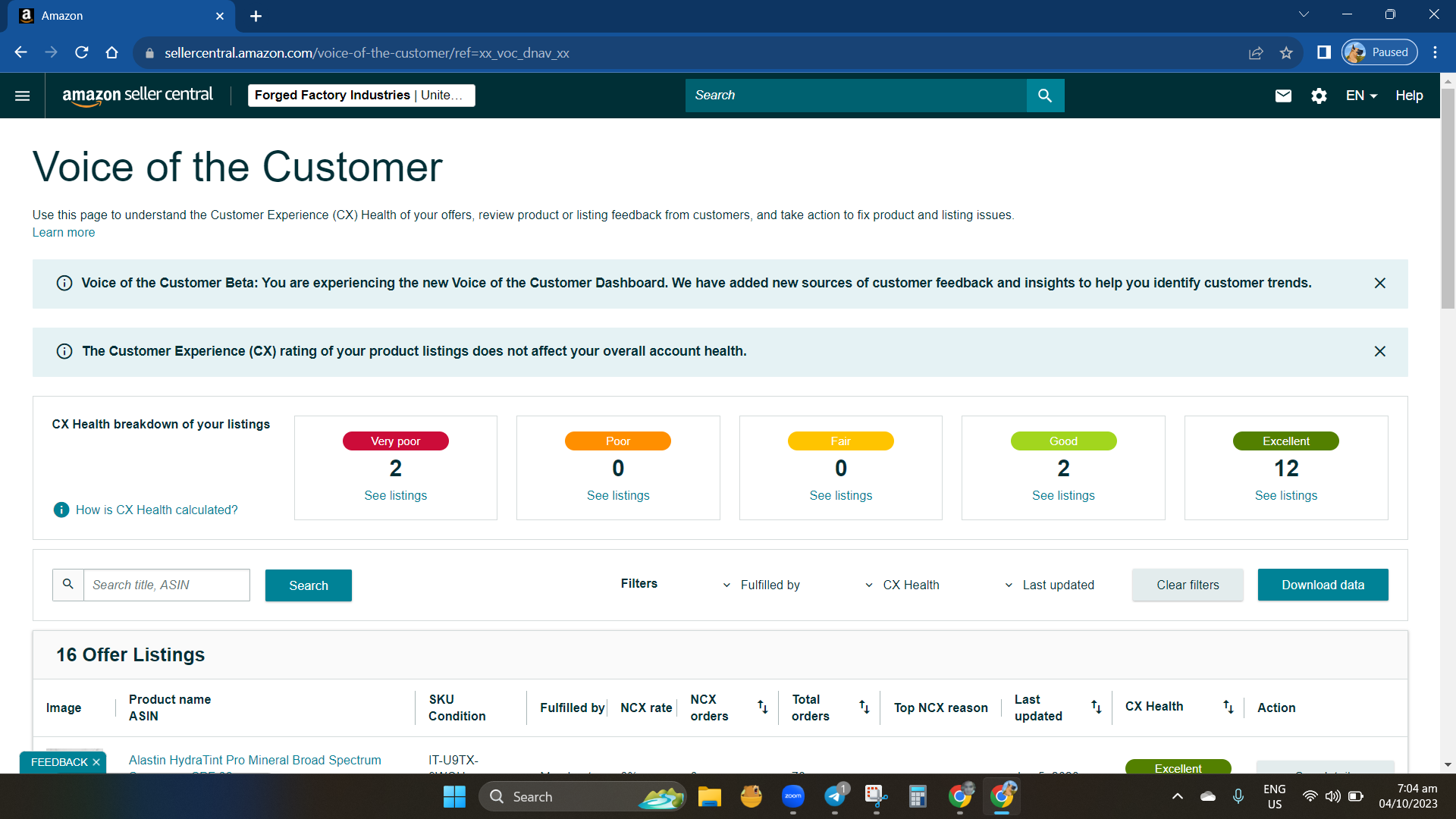The width and height of the screenshot is (1456, 819).
Task: Click the teal Search button for listings
Action: (308, 585)
